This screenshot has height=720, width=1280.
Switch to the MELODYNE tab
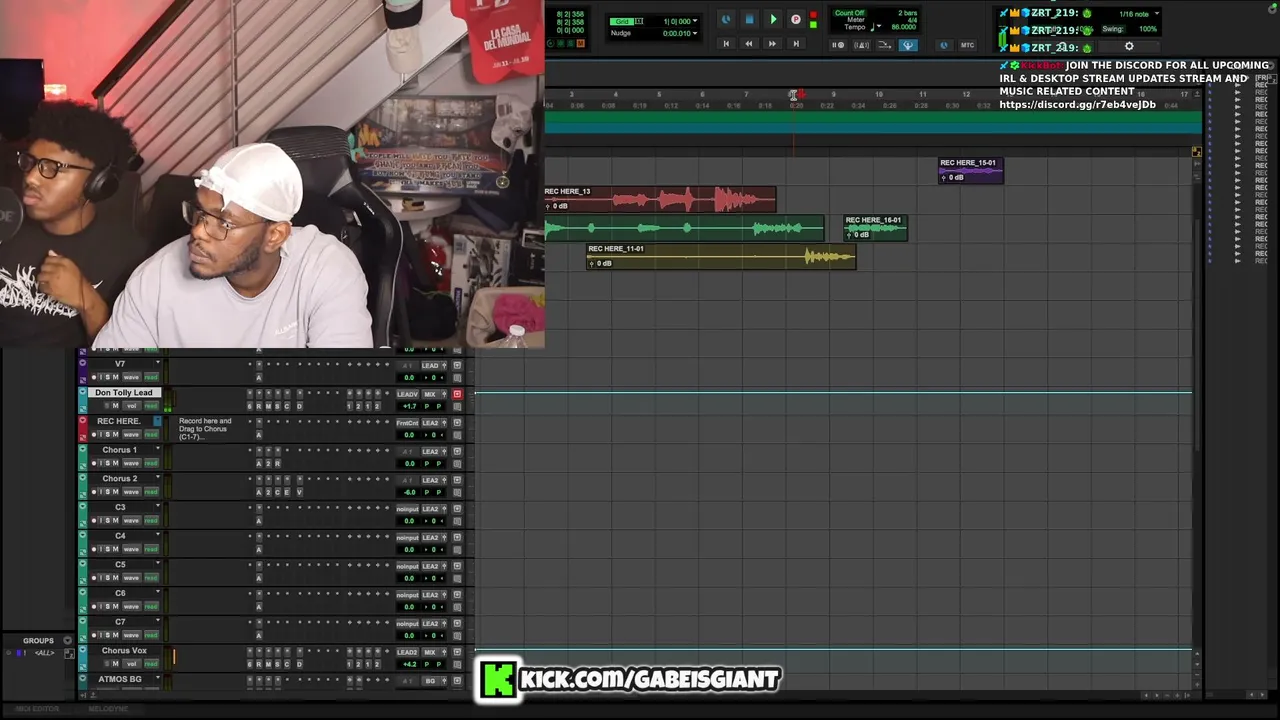108,709
